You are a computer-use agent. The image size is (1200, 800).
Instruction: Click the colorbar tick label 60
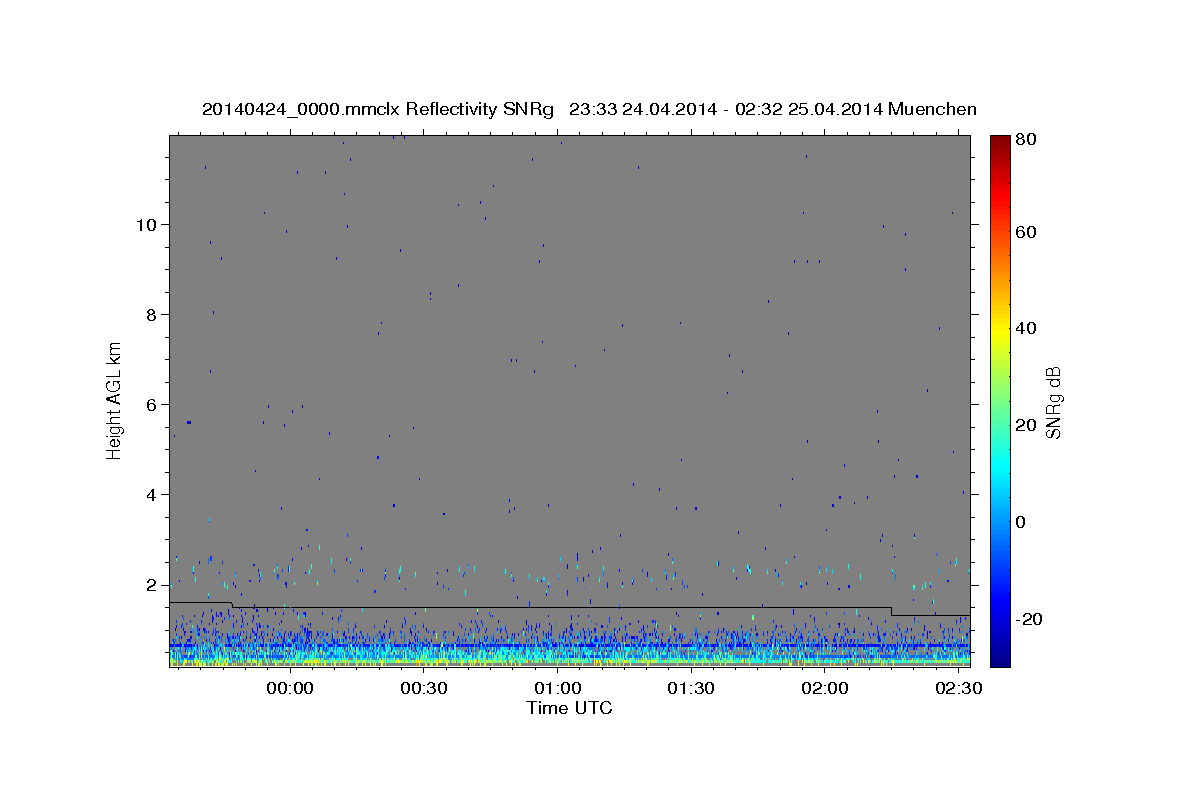click(x=1025, y=232)
